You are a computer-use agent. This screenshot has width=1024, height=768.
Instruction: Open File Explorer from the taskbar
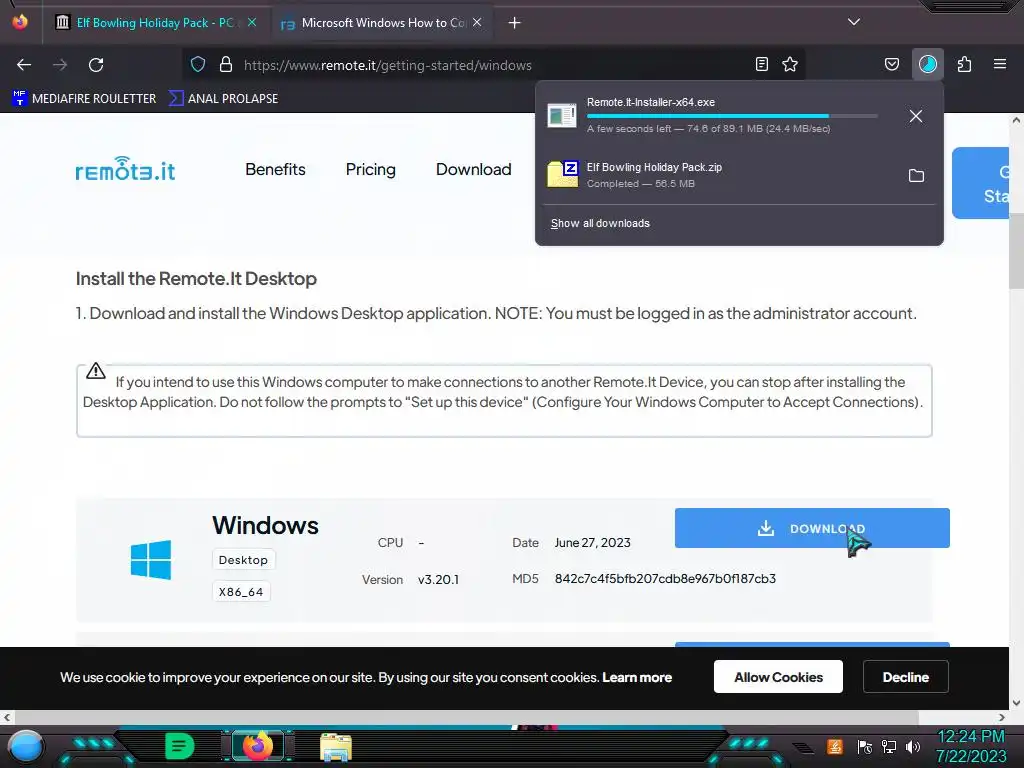[336, 746]
